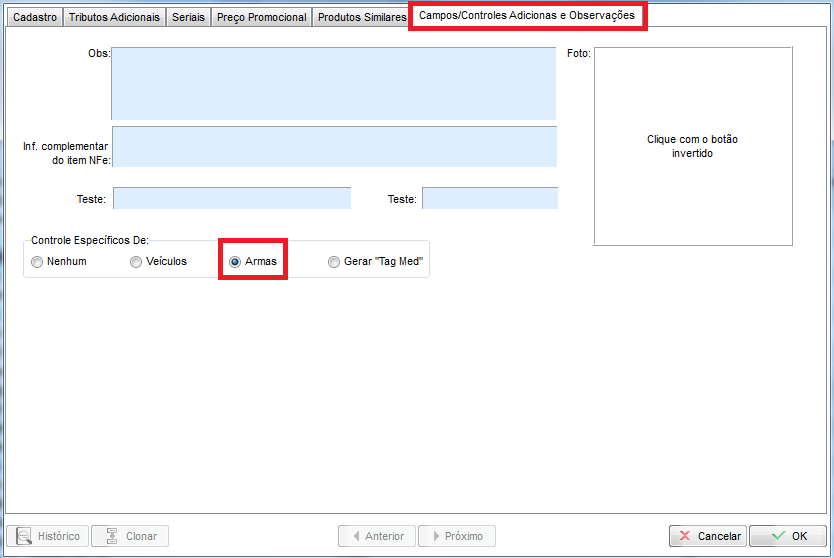Click the first Teste input field
Viewport: 834px width, 558px height.
click(x=232, y=198)
